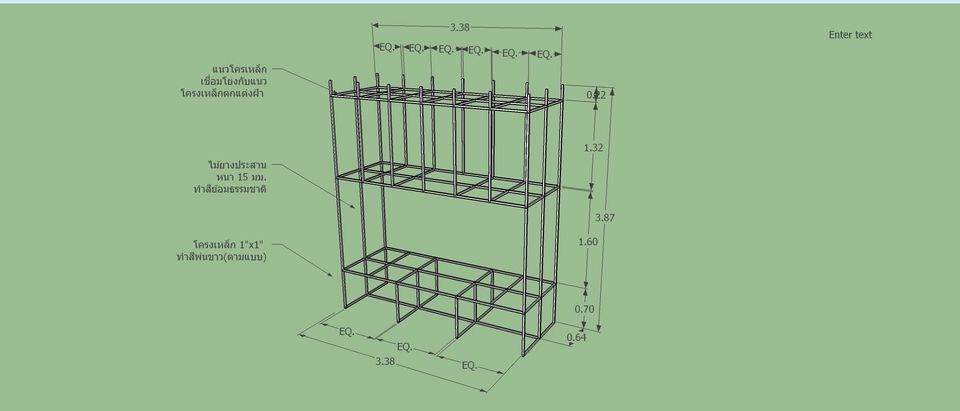Click the 3.38 dimension below the frame base
The height and width of the screenshot is (411, 960).
tap(384, 361)
